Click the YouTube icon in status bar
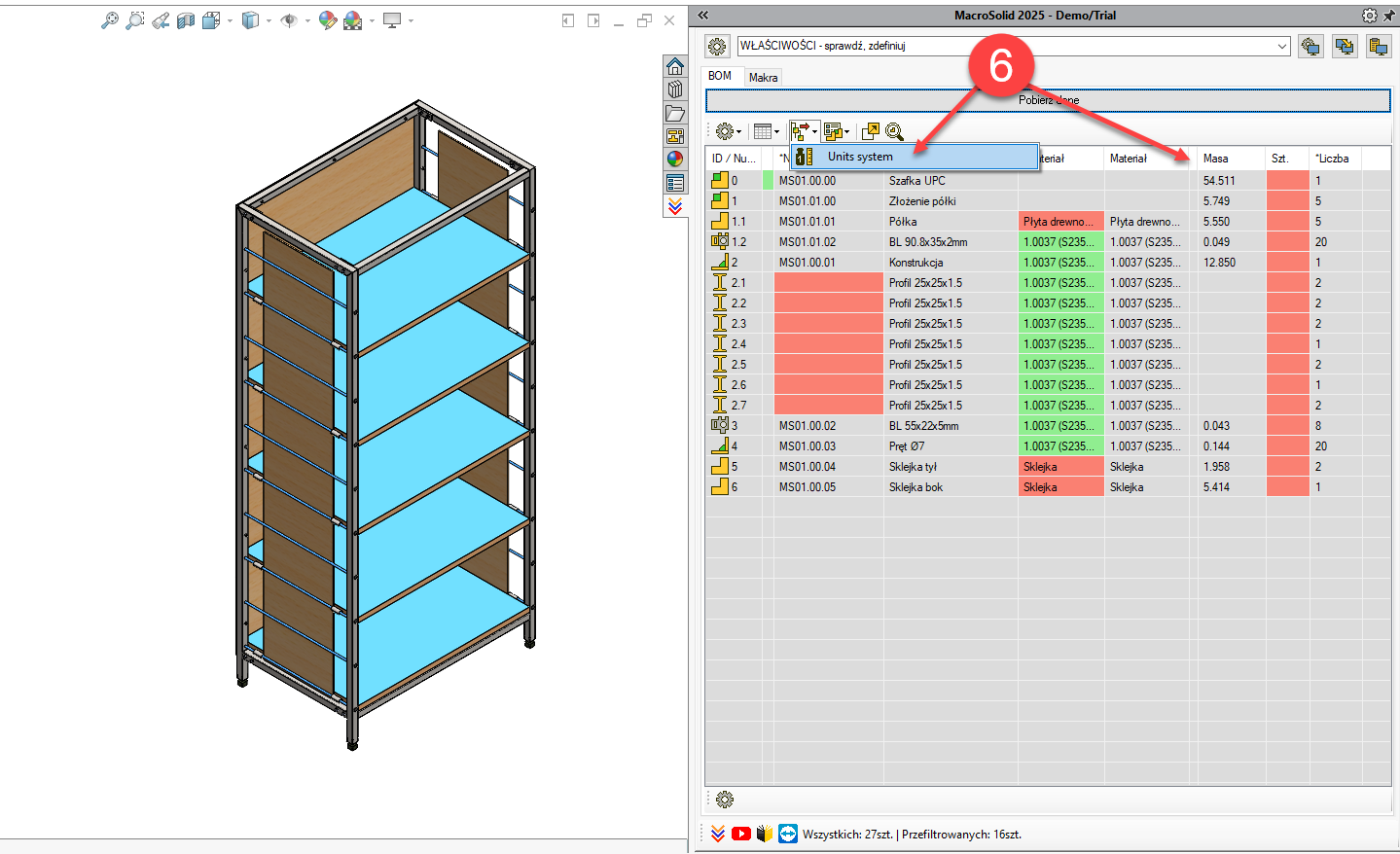 click(x=741, y=834)
